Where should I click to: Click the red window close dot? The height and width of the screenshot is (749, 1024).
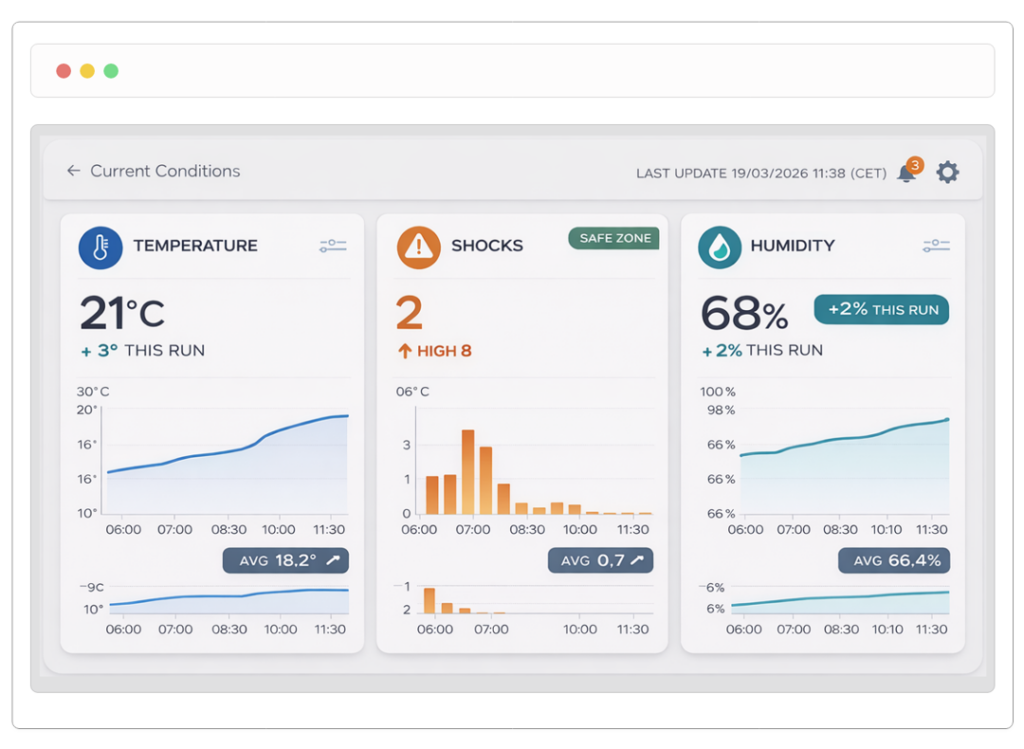pyautogui.click(x=63, y=71)
